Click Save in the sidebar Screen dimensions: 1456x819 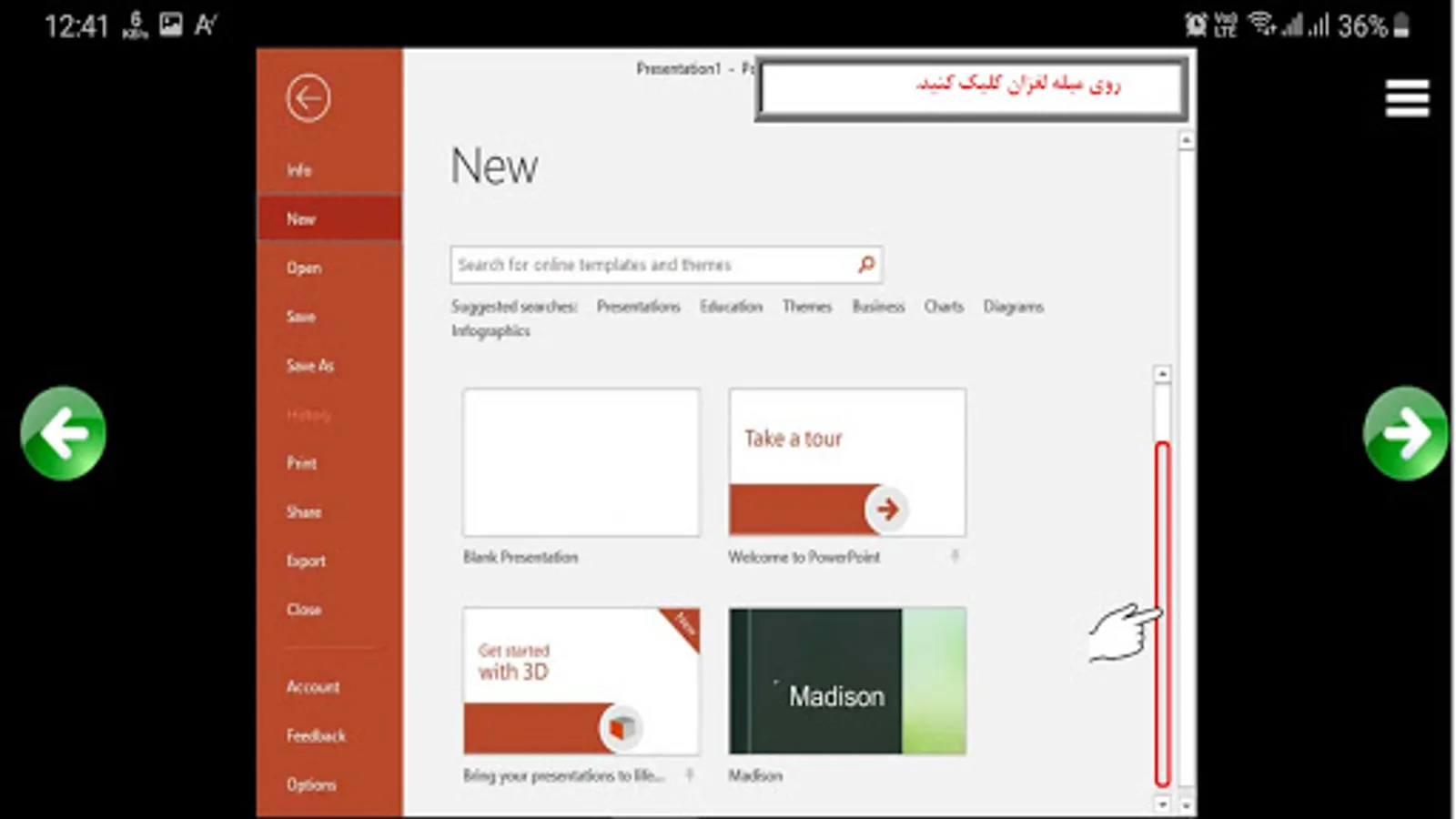click(301, 317)
